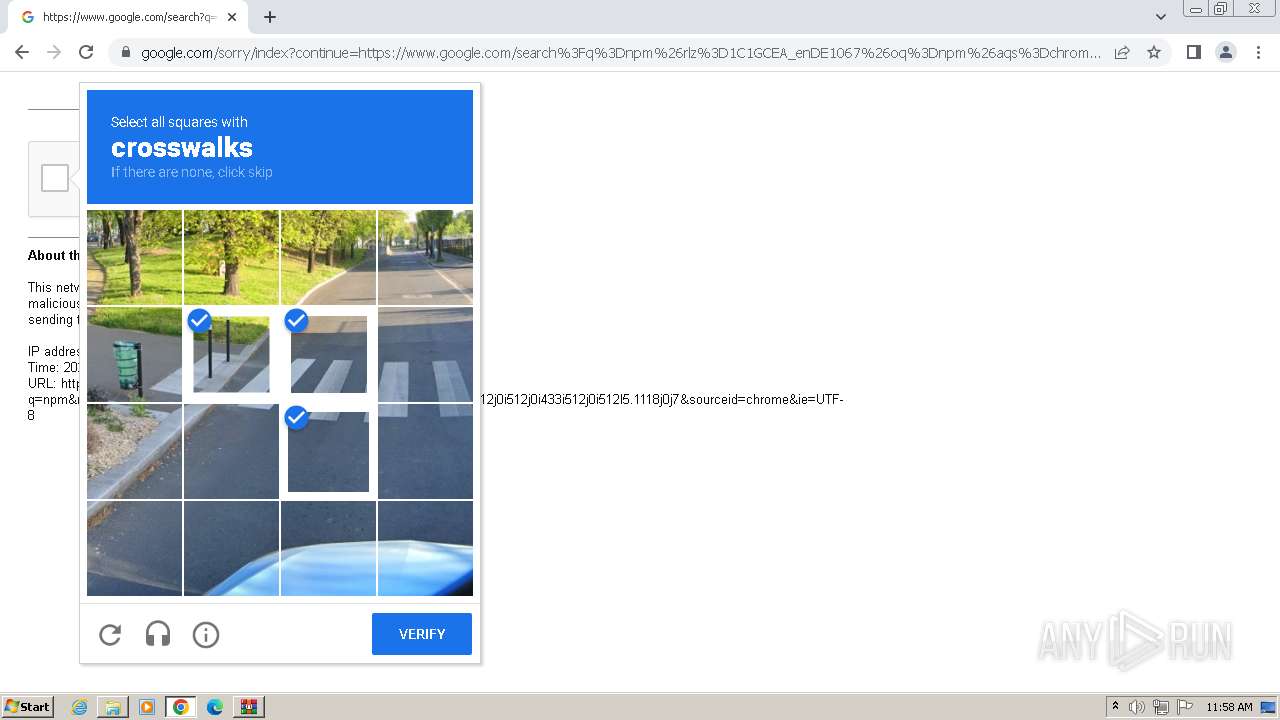Open File Explorer from taskbar
Image resolution: width=1280 pixels, height=720 pixels.
pyautogui.click(x=113, y=707)
